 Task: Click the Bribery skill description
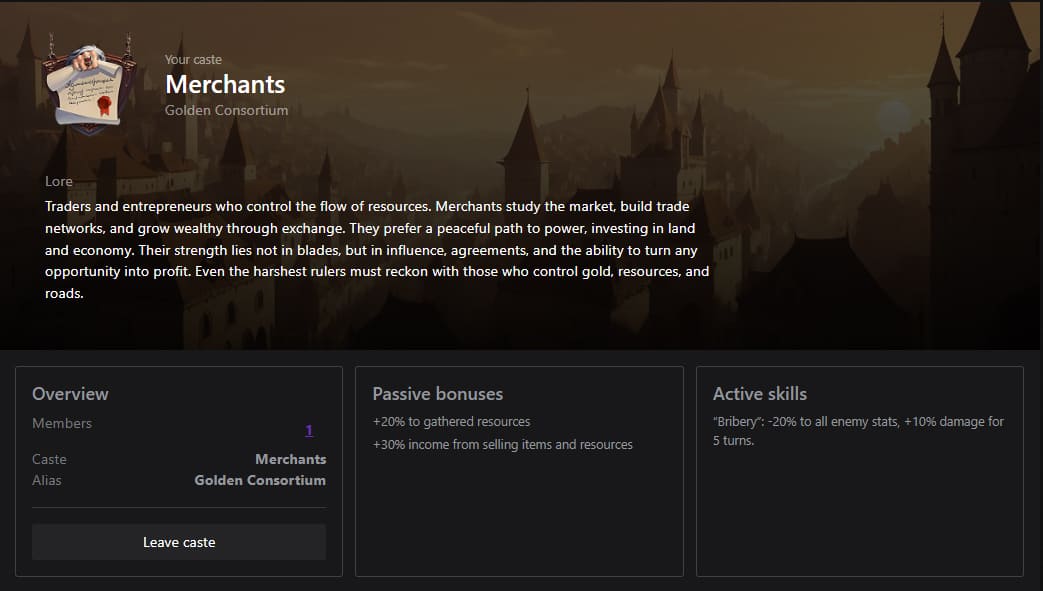point(860,430)
